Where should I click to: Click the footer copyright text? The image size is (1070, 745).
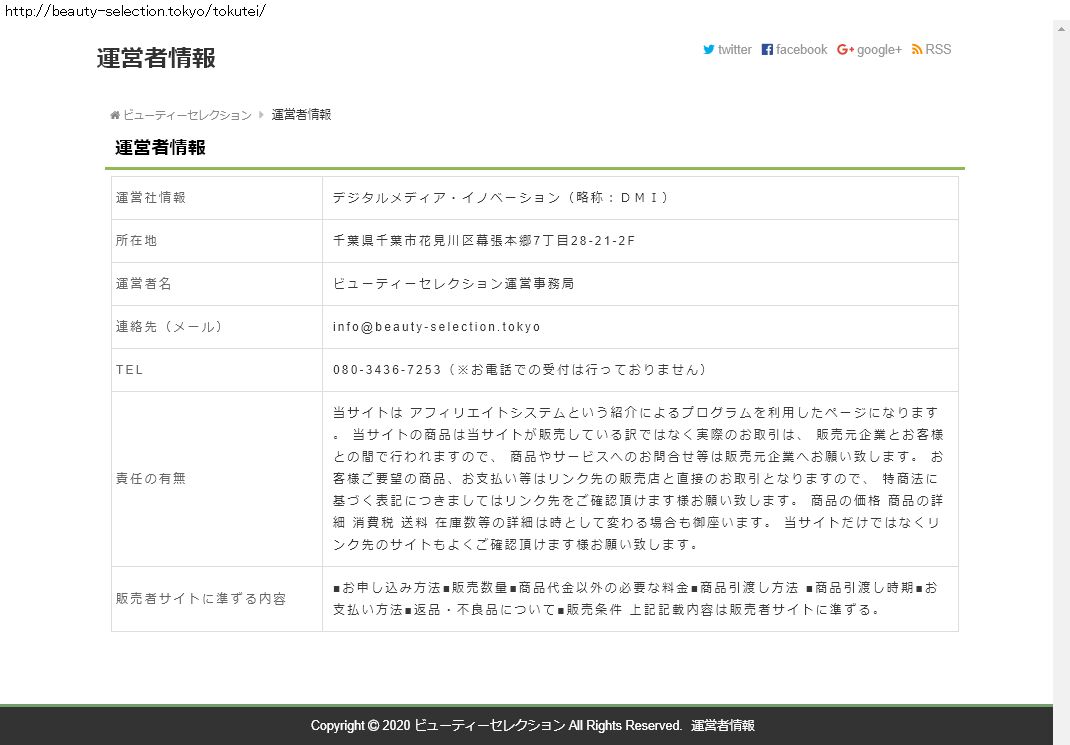tap(495, 726)
